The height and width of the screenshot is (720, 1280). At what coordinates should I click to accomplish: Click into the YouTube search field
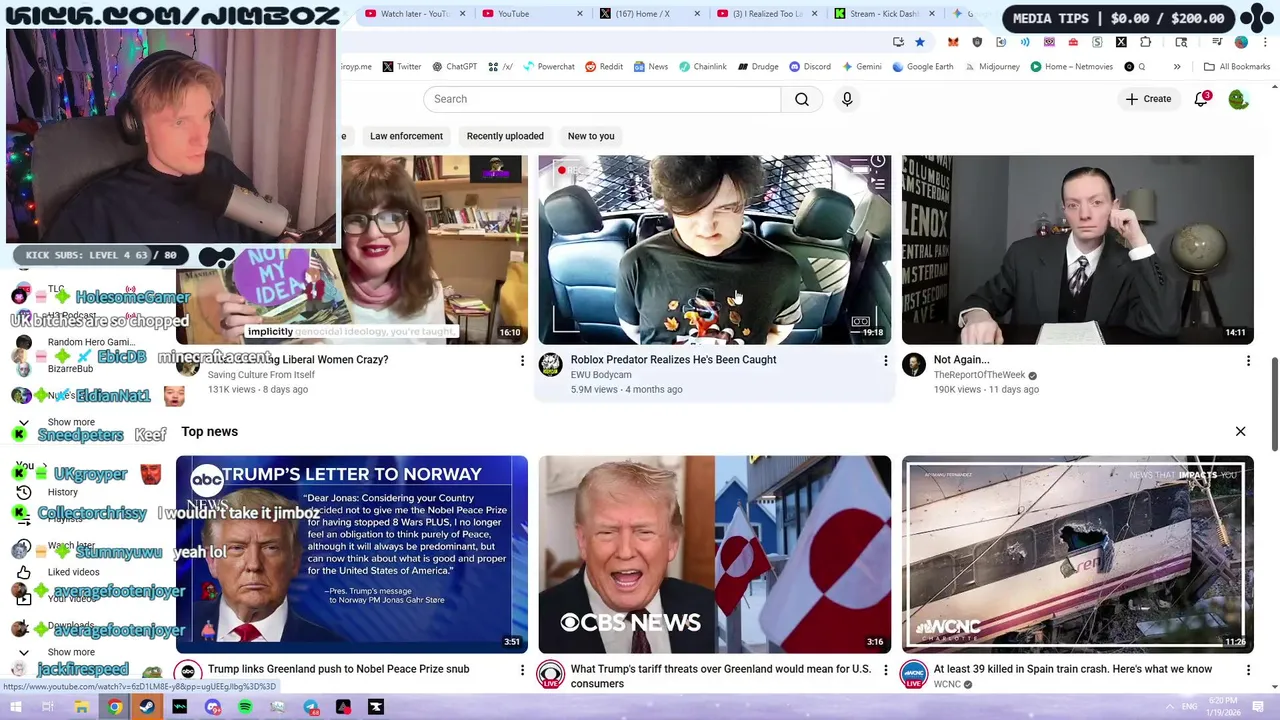click(x=602, y=99)
